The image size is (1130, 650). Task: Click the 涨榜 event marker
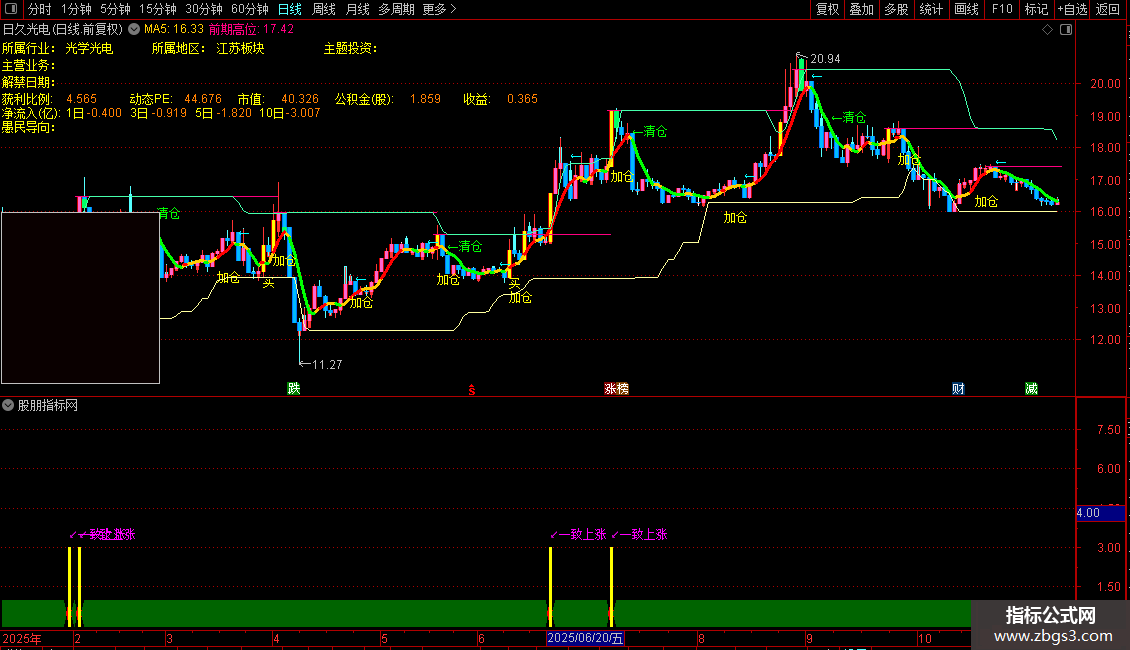coord(616,389)
